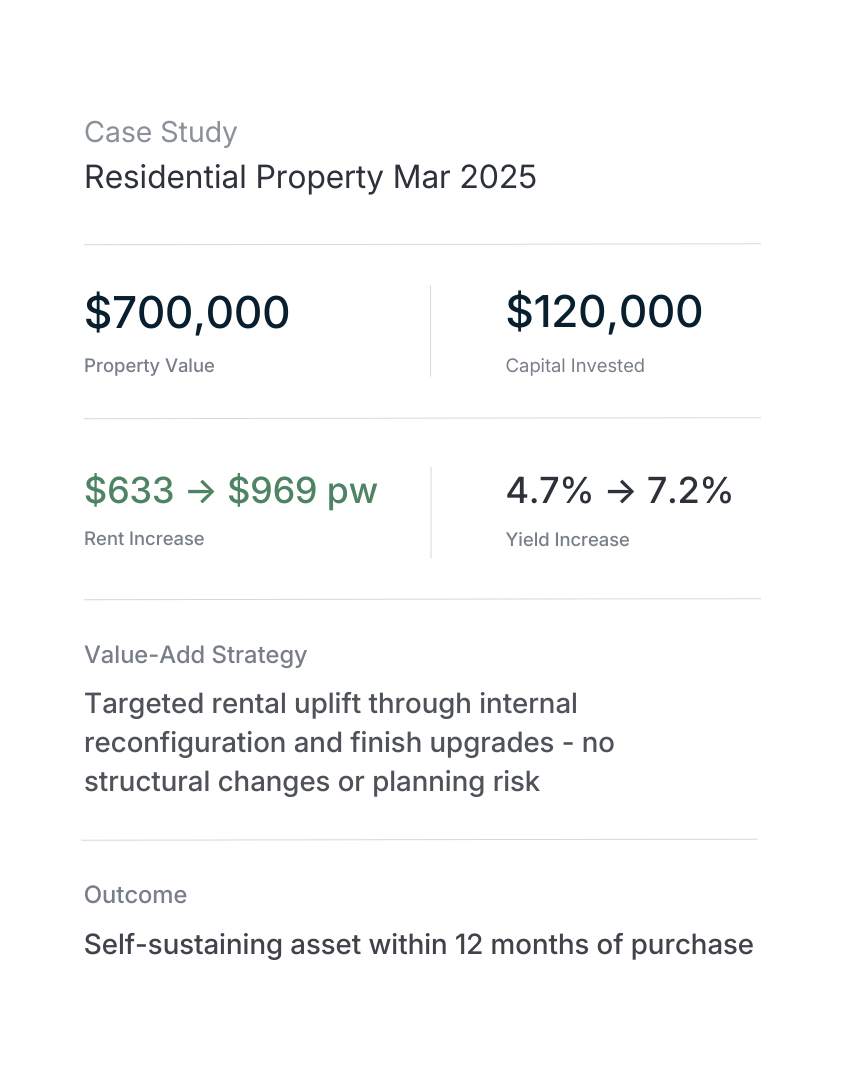
Task: Click the targeted rental uplift description paragraph
Action: click(x=330, y=742)
